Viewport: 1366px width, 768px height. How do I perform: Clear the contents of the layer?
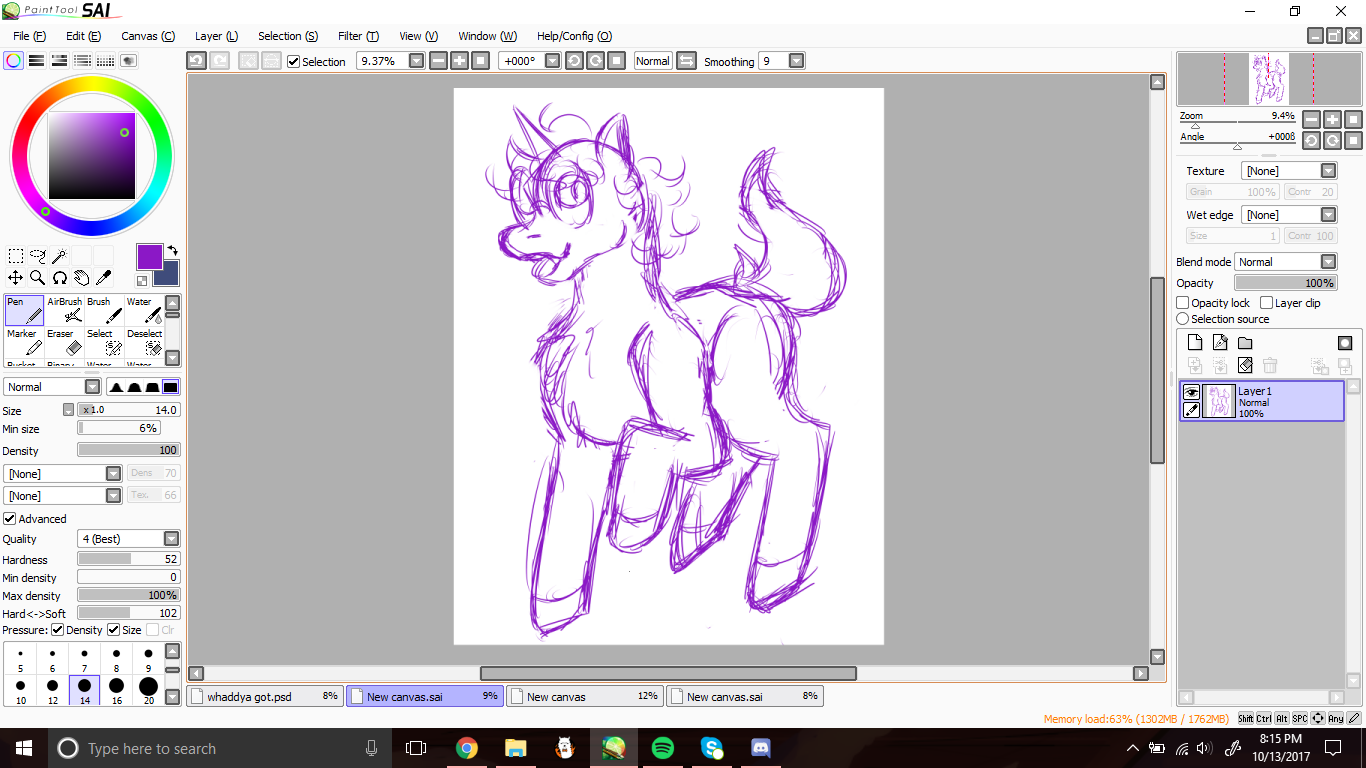[x=1245, y=366]
